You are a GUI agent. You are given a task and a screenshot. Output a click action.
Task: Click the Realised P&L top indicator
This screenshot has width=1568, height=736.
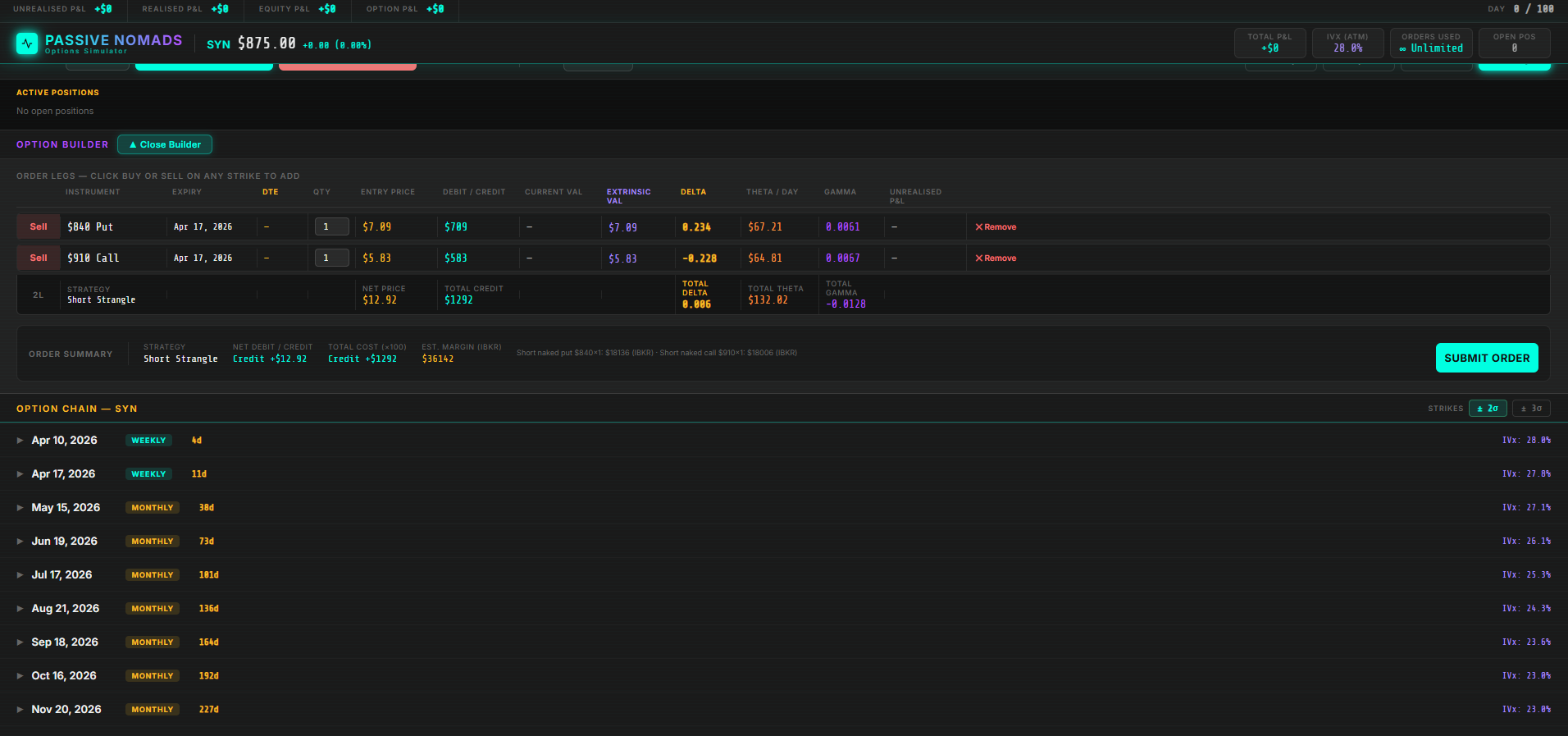pyautogui.click(x=185, y=9)
